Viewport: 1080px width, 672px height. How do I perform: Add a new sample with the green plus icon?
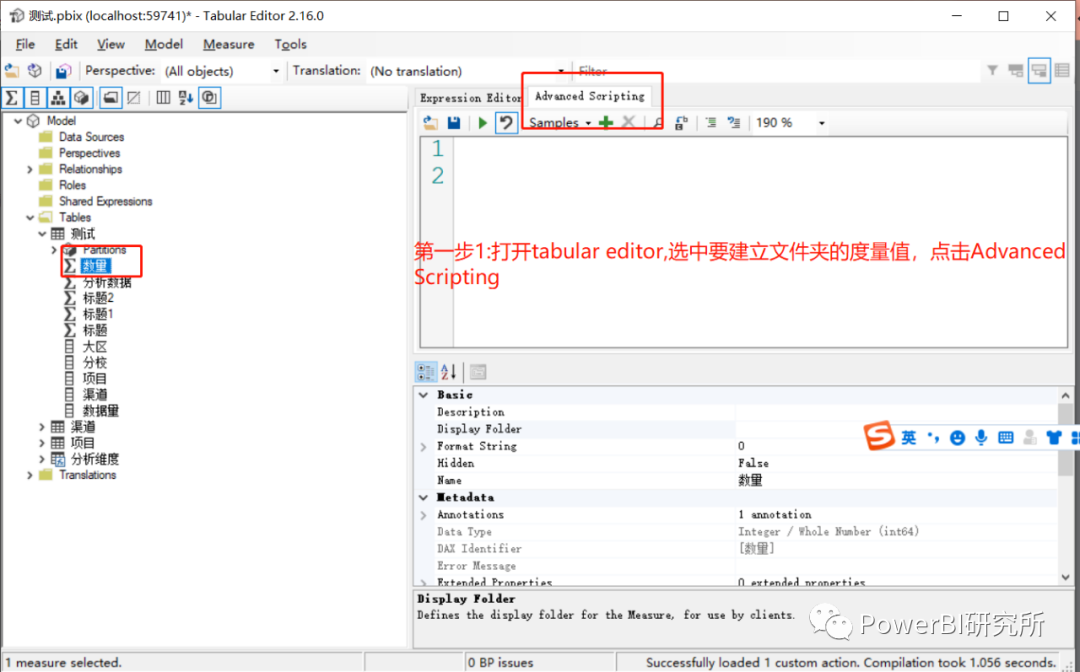[x=606, y=122]
